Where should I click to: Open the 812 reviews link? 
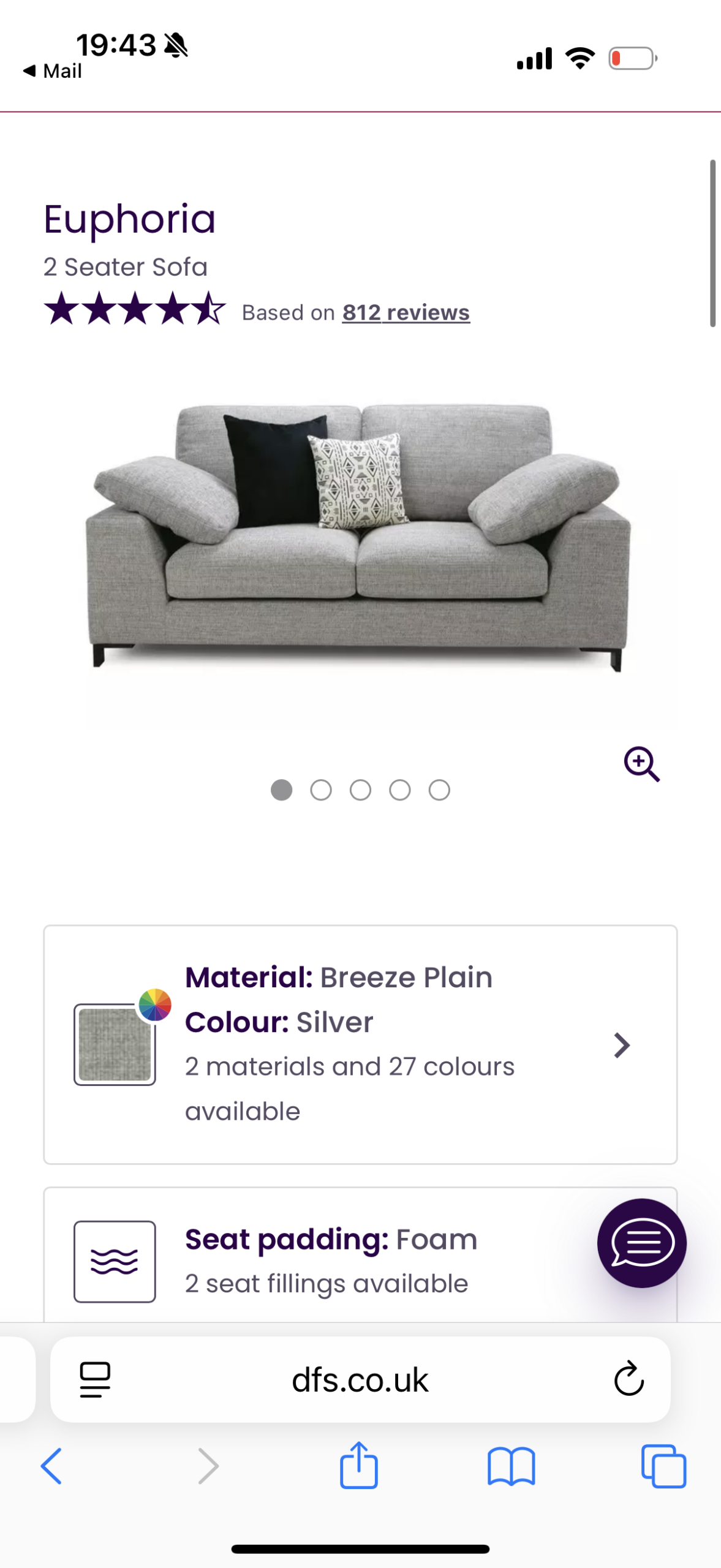coord(406,313)
